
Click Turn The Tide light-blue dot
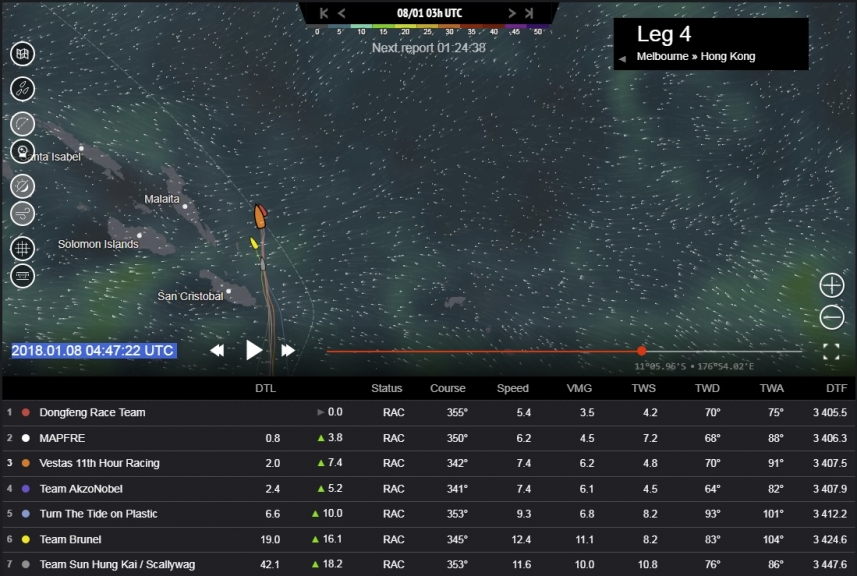coord(26,514)
